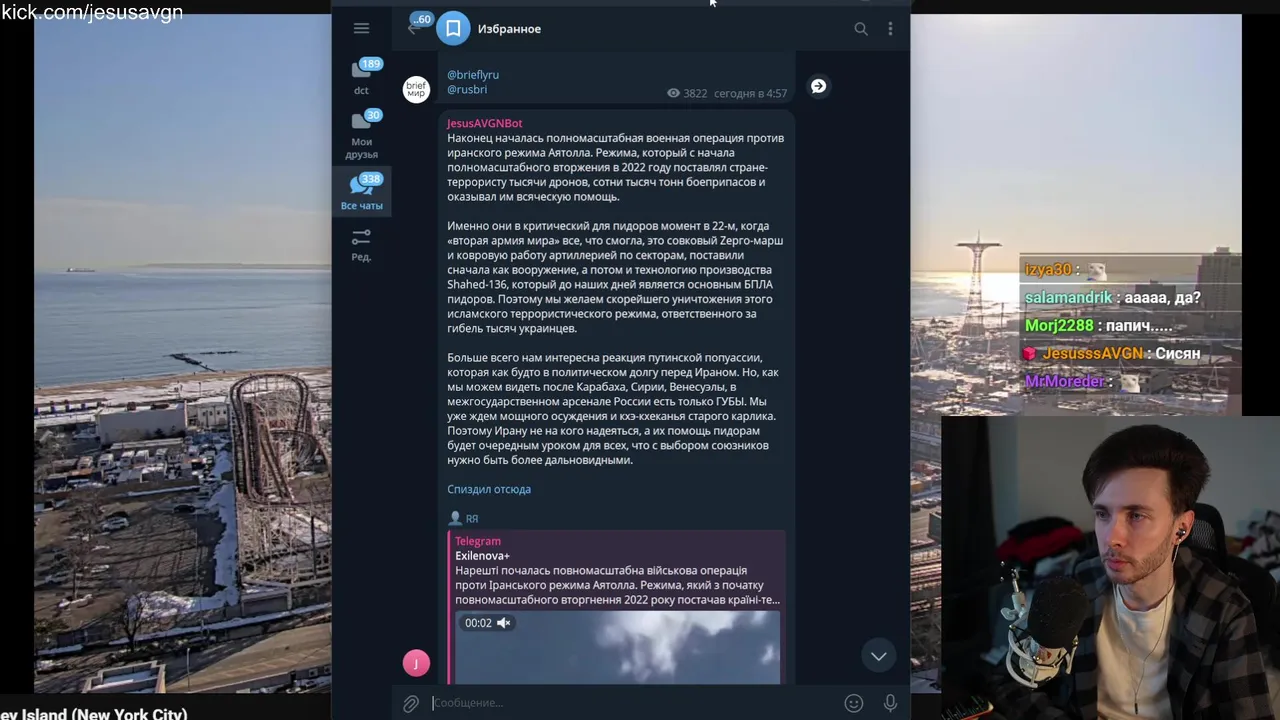Click the JesusssAVGN username in stream chat
Screen dimensions: 1280x720
point(1092,354)
